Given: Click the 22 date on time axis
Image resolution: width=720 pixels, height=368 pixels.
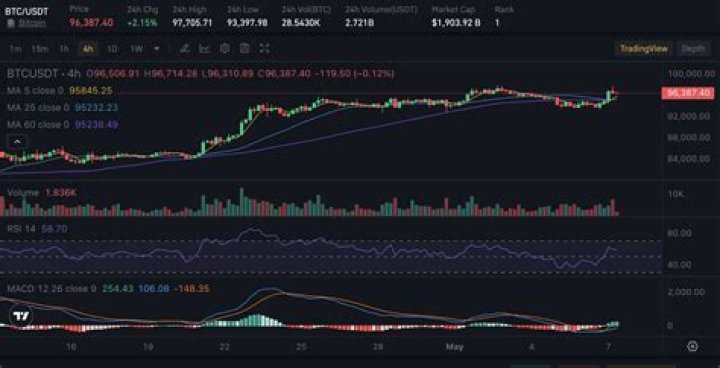Looking at the screenshot, I should [x=225, y=346].
